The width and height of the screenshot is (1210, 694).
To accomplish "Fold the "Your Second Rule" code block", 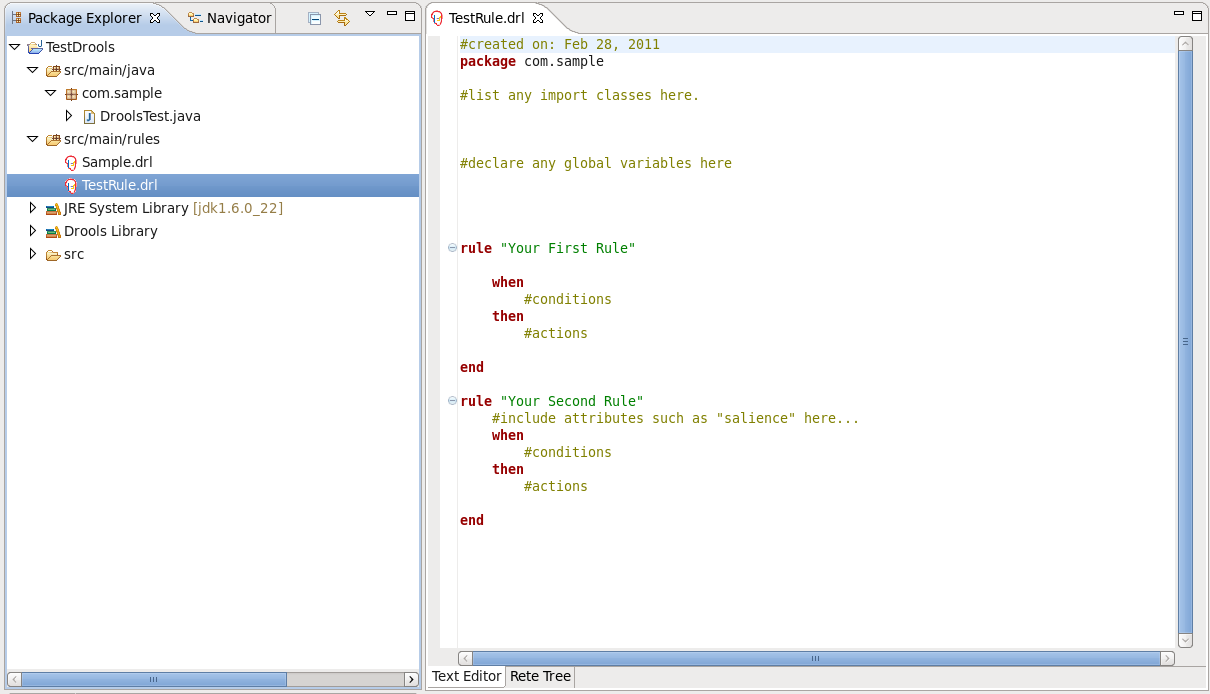I will [452, 401].
